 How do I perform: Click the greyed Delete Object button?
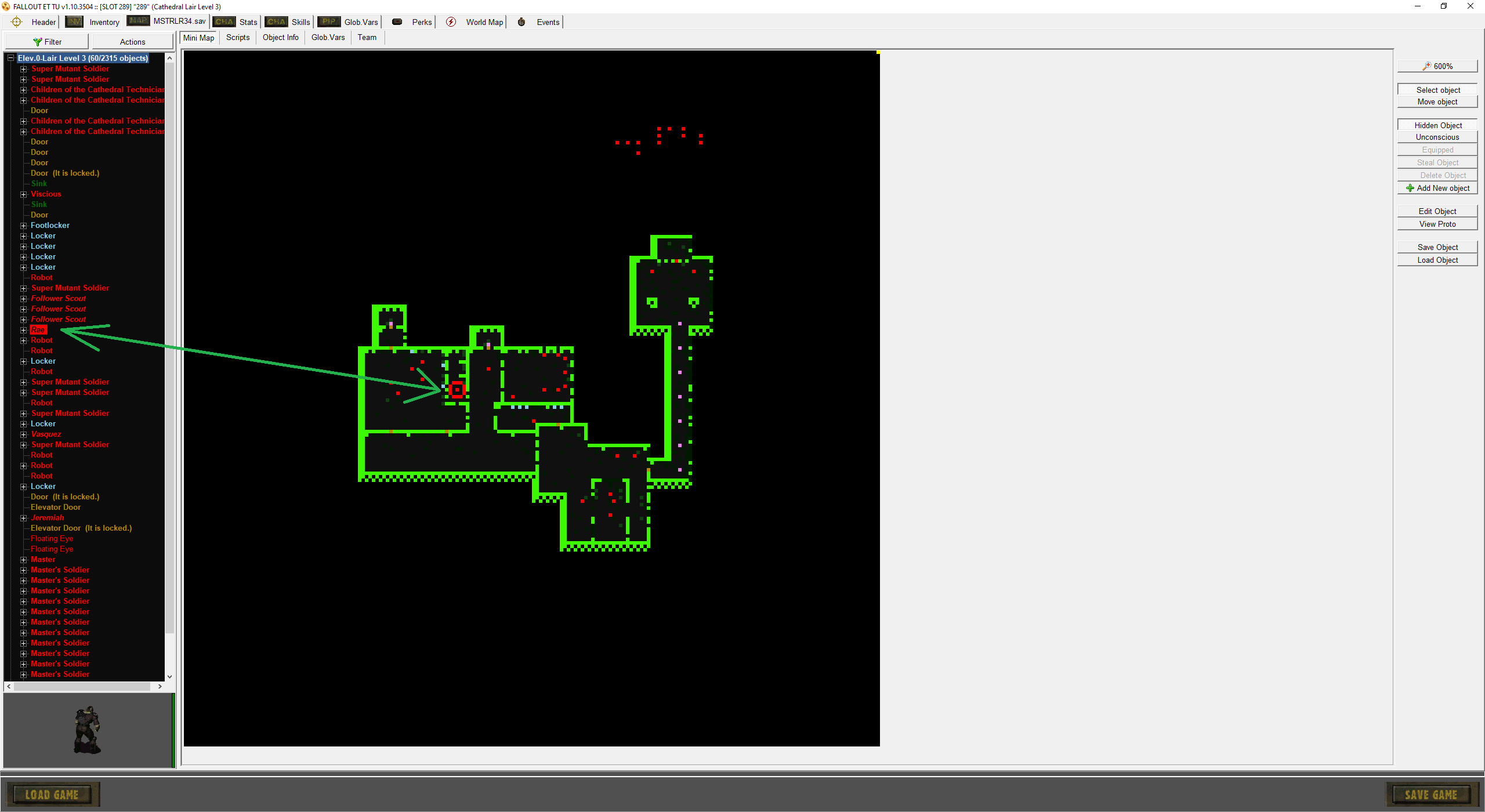1437,175
